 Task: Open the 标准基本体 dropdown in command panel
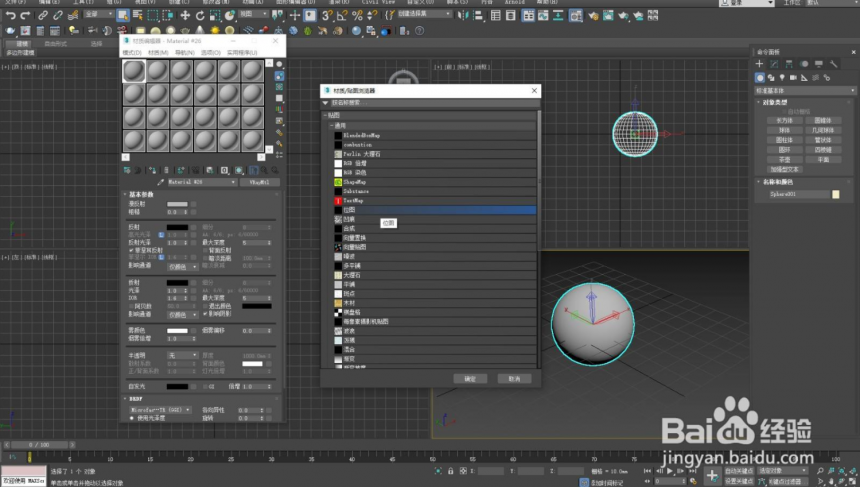point(805,90)
